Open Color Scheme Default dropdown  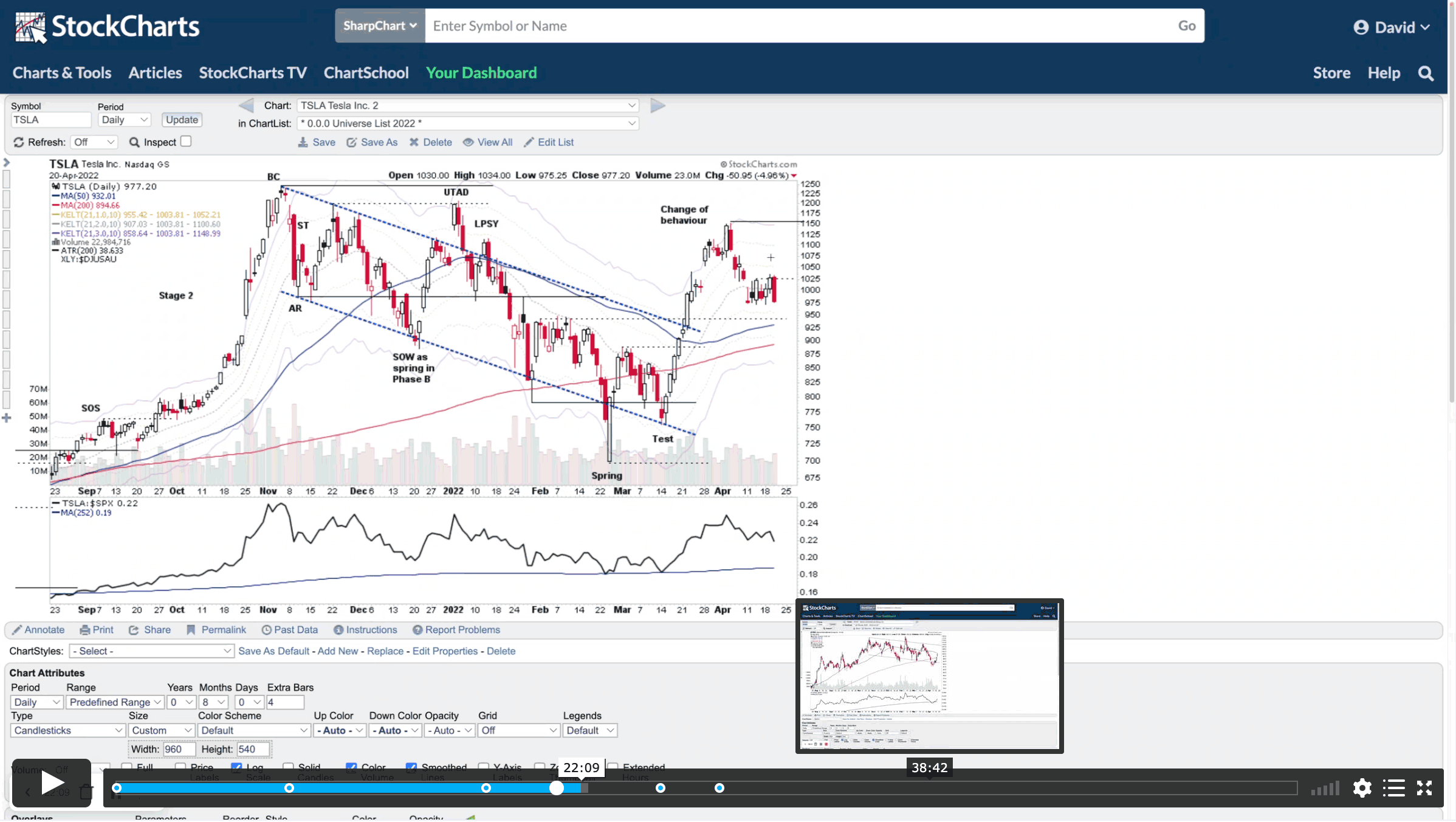(253, 731)
